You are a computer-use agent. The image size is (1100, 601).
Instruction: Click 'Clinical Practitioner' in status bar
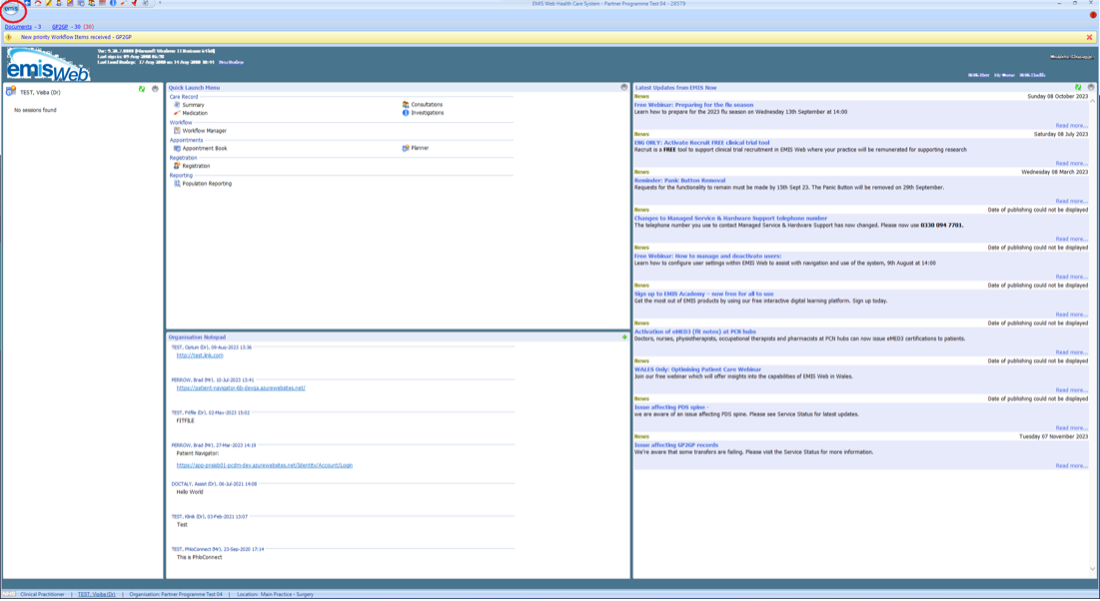click(42, 594)
